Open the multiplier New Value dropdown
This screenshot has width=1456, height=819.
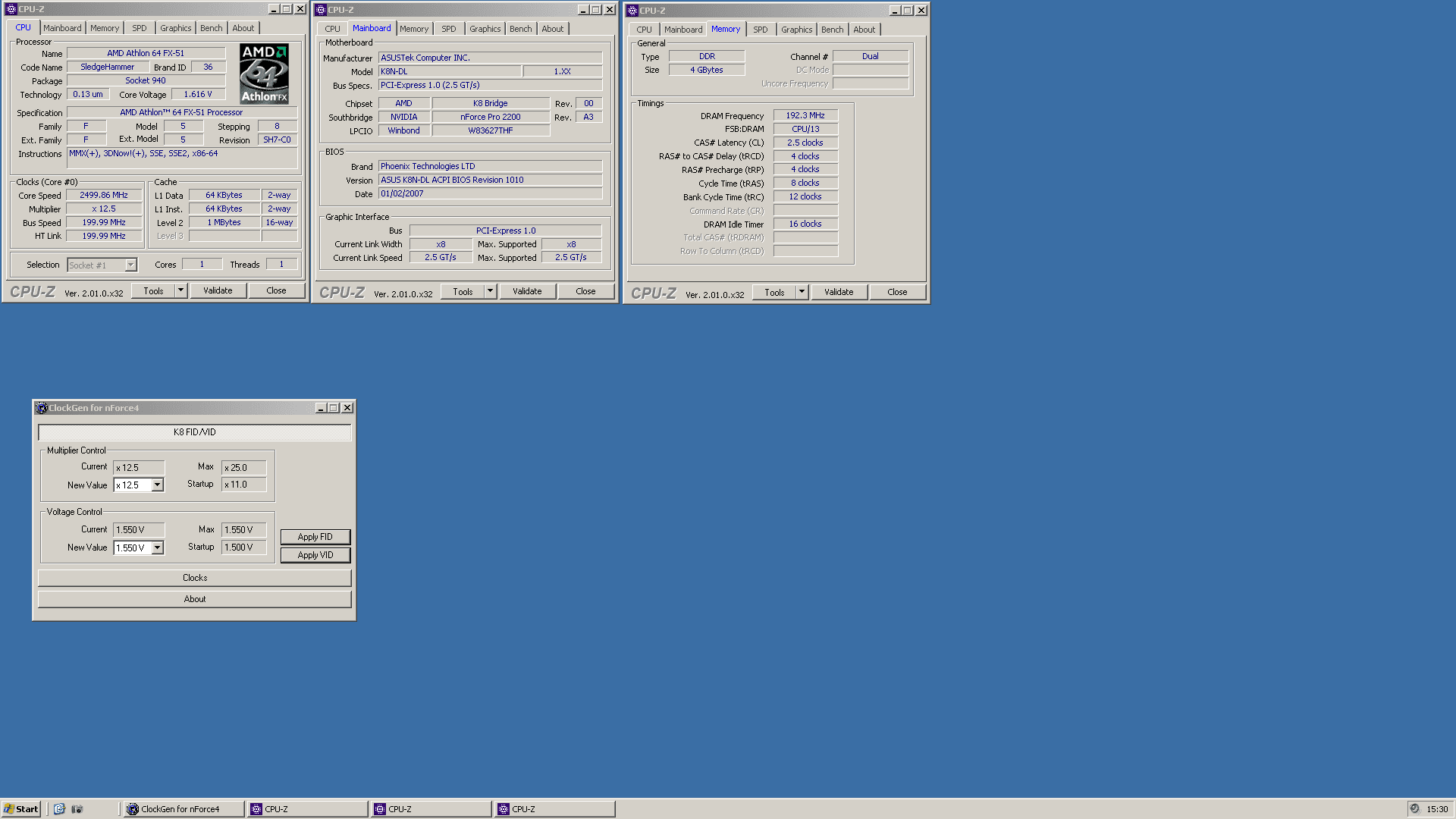(x=158, y=485)
